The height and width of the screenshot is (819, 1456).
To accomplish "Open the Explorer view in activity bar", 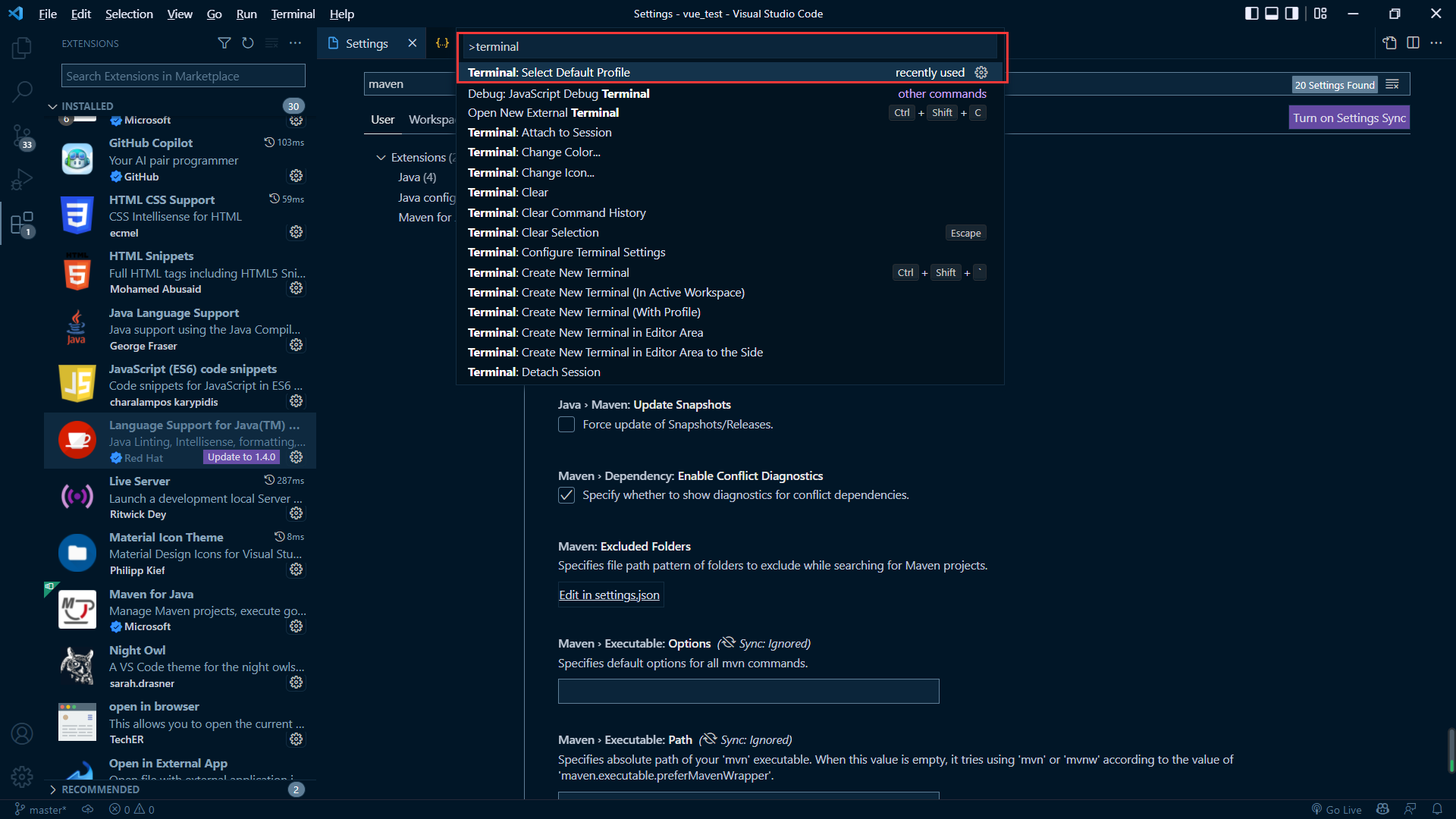I will coord(22,49).
